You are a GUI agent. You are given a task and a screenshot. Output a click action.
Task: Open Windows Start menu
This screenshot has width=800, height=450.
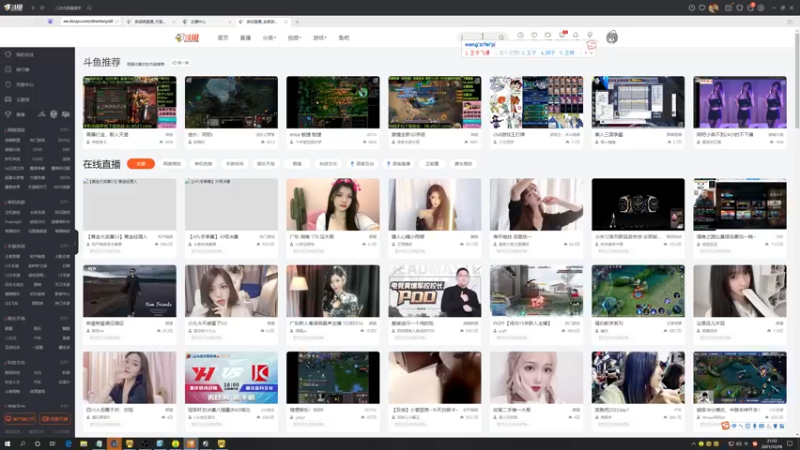[x=7, y=444]
